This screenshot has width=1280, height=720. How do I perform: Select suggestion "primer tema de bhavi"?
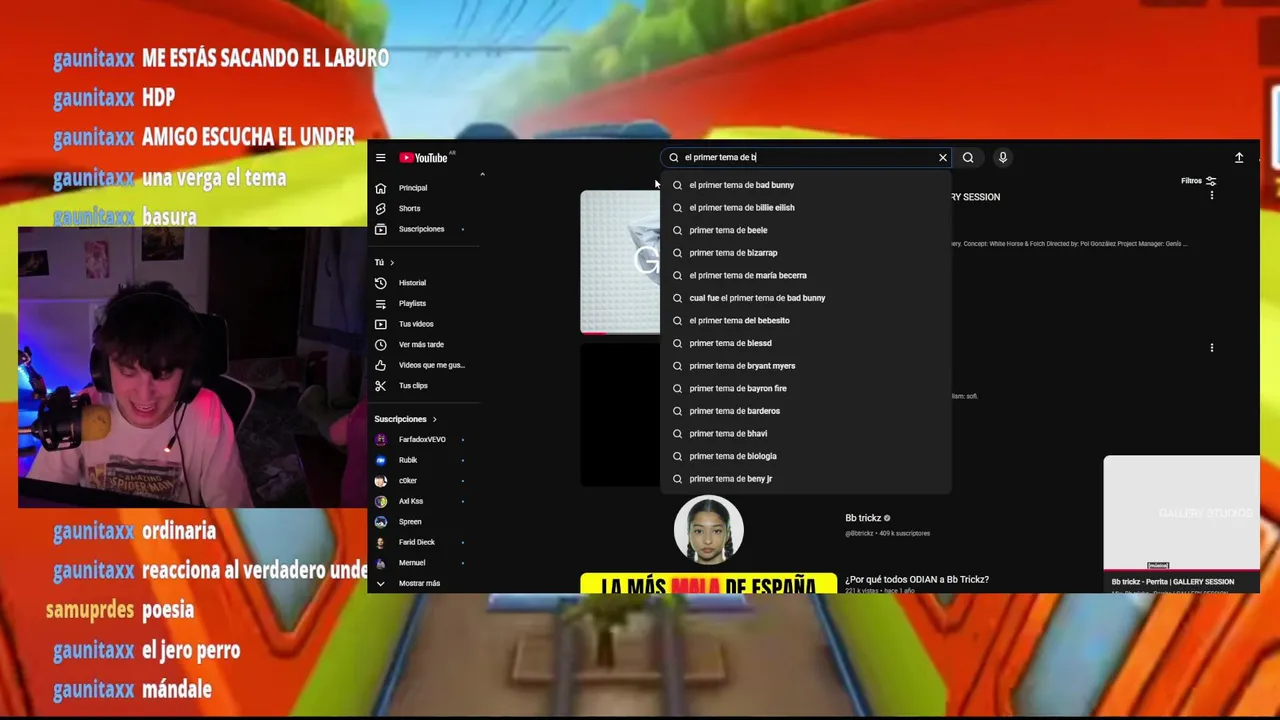tap(805, 433)
